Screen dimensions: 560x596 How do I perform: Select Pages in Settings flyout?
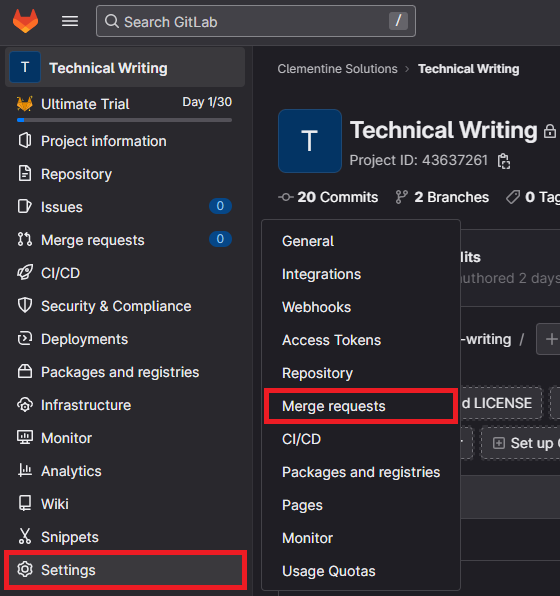pos(361,505)
